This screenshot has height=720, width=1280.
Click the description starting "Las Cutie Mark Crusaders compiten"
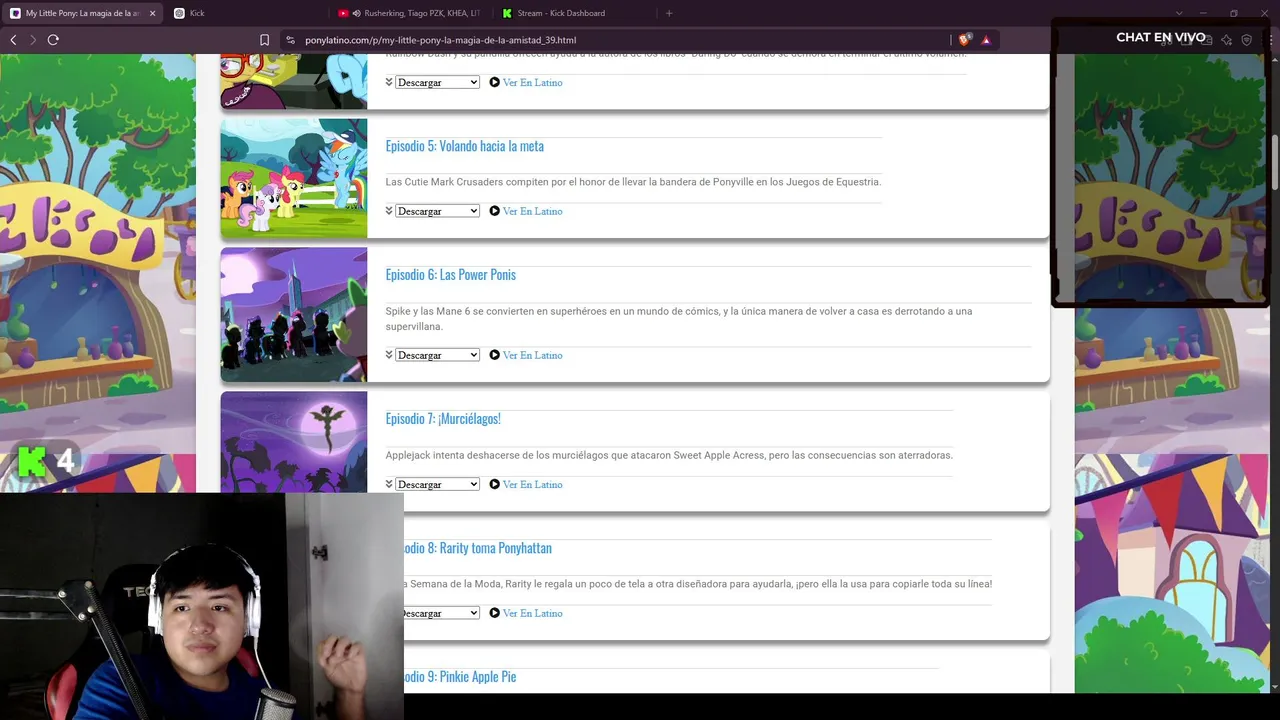pyautogui.click(x=633, y=182)
